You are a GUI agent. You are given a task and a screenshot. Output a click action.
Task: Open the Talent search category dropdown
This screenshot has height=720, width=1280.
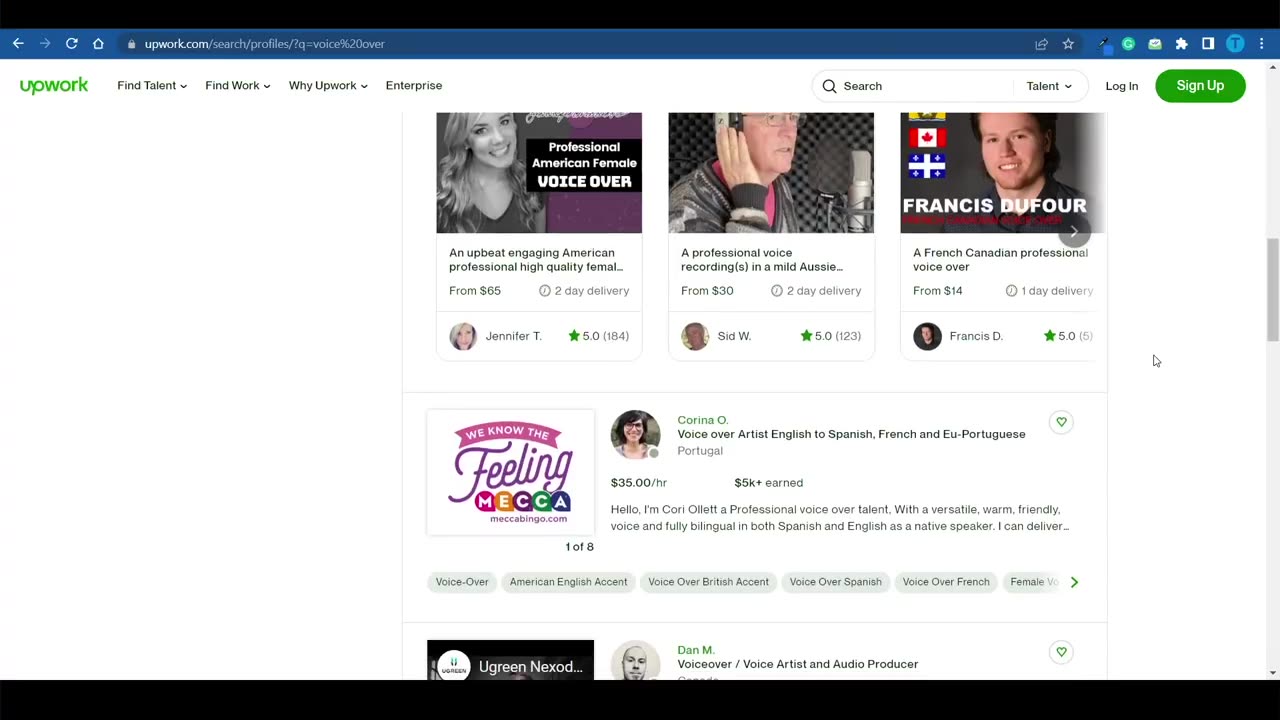coord(1049,86)
